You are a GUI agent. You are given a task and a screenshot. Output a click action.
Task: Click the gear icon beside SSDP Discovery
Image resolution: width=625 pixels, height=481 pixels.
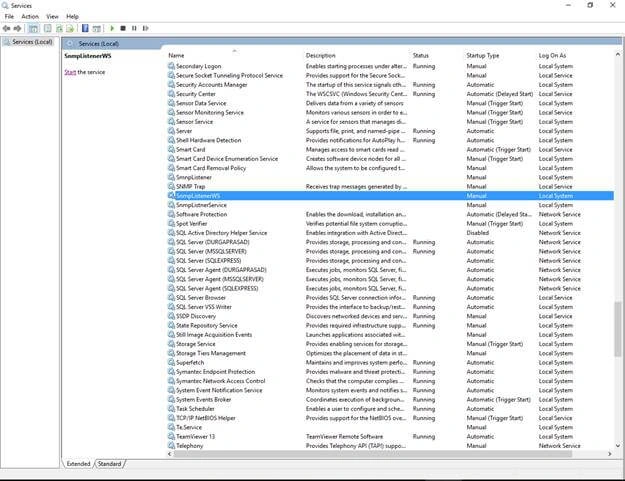coord(171,316)
